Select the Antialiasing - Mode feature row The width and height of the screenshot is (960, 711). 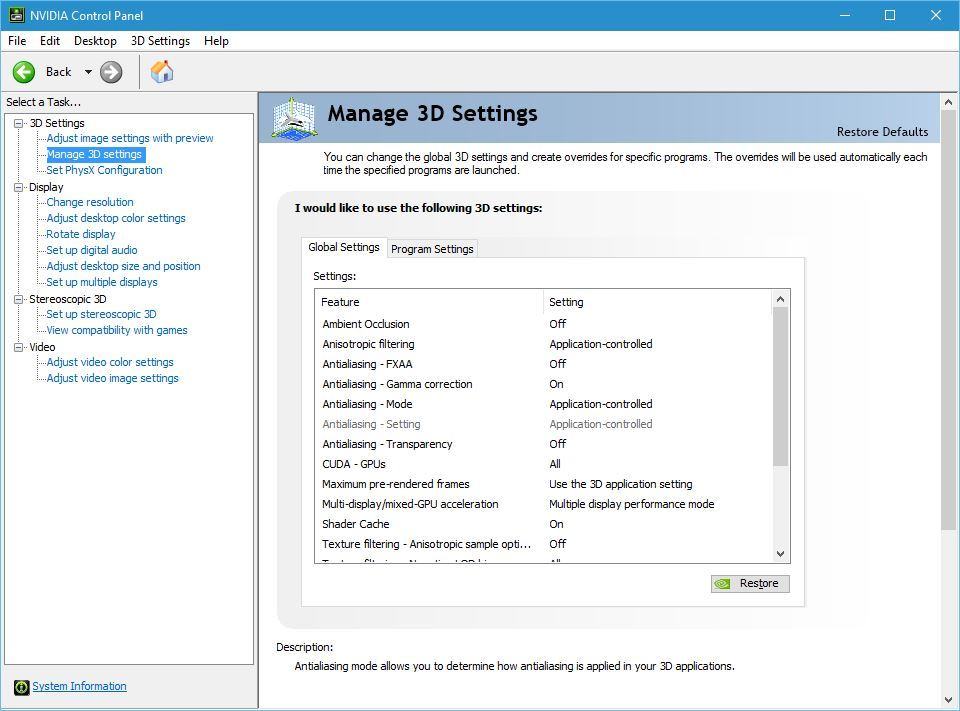click(x=544, y=404)
